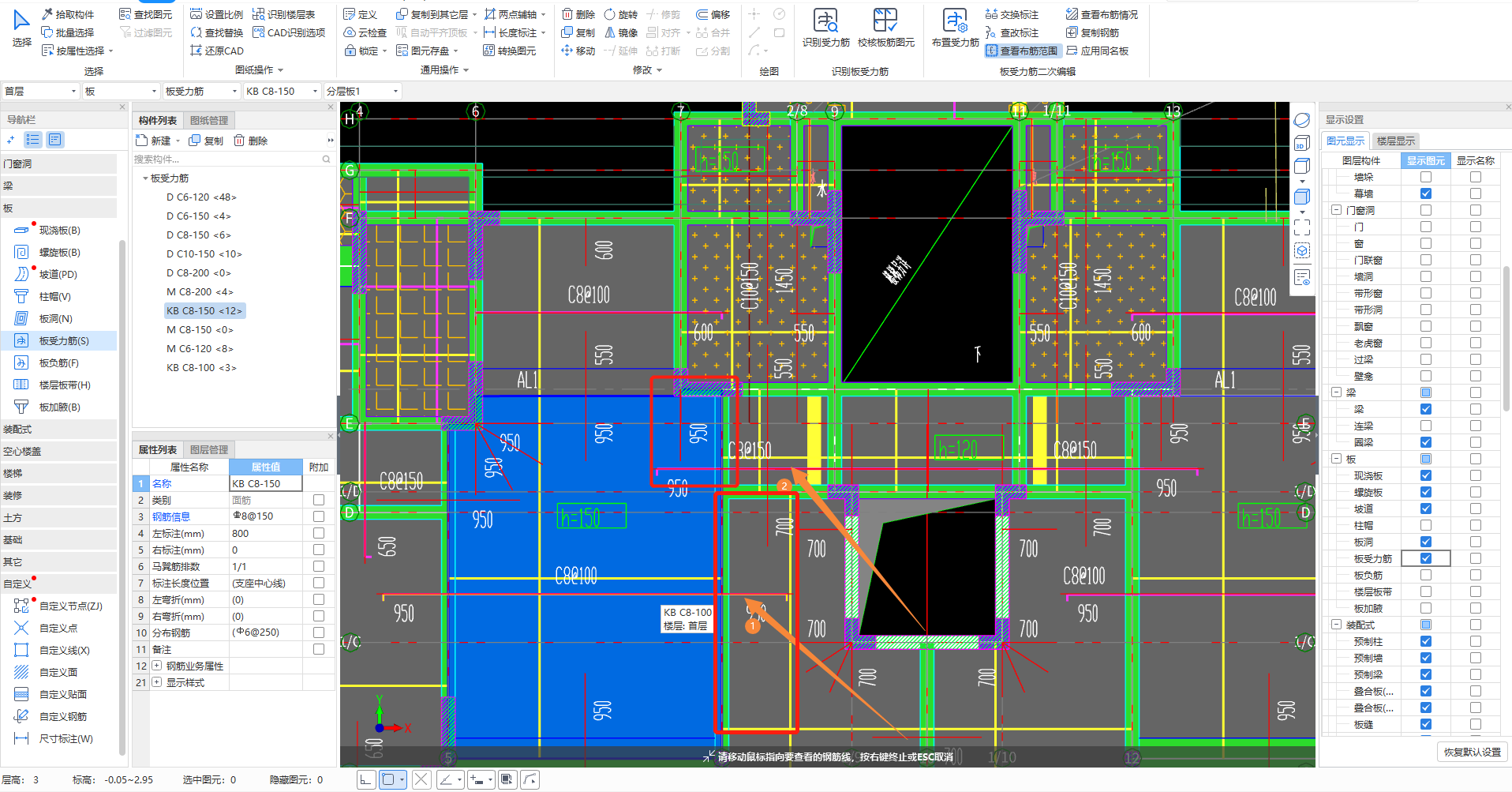
Task: Toggle 预制柱 显示图元 checkbox
Action: 1425,641
